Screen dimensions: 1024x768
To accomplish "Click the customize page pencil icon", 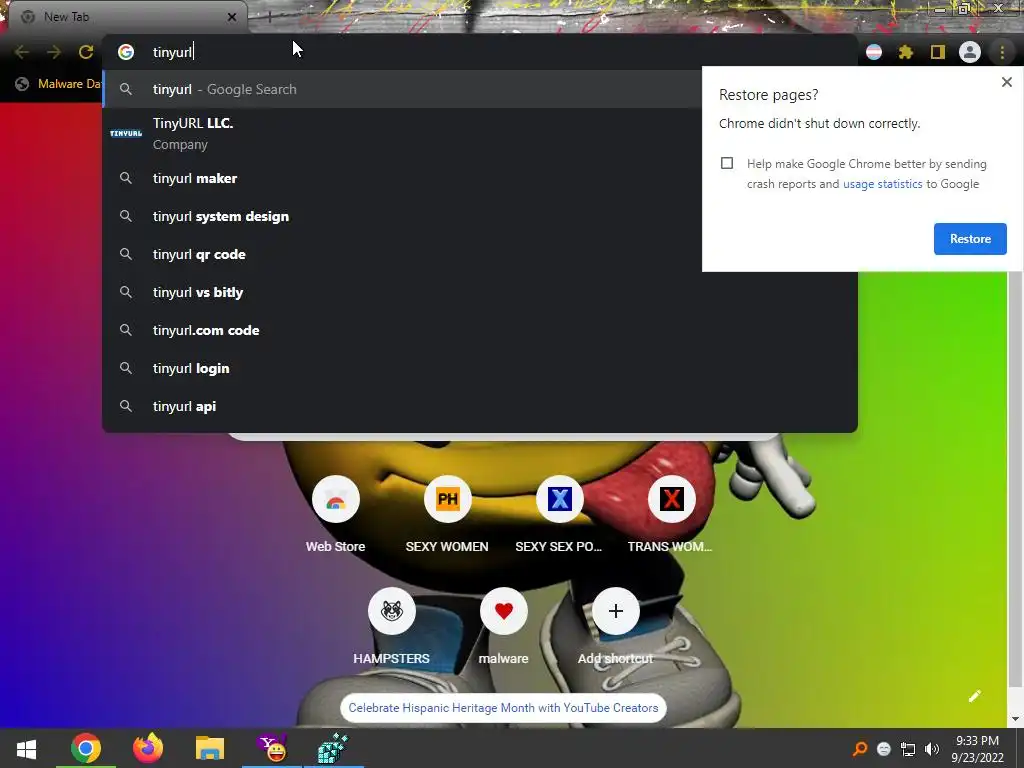I will tap(974, 696).
